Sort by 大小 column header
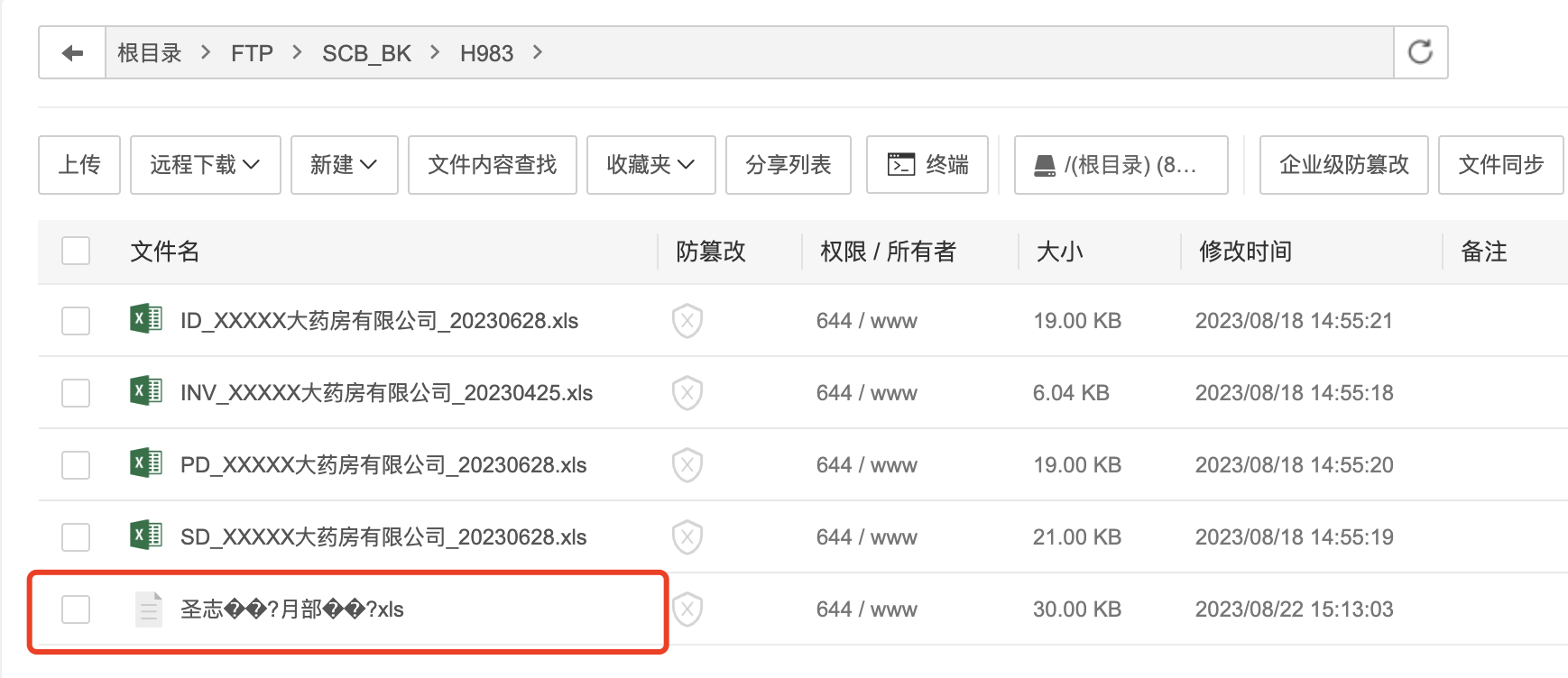This screenshot has height=678, width=1568. pos(1059,252)
